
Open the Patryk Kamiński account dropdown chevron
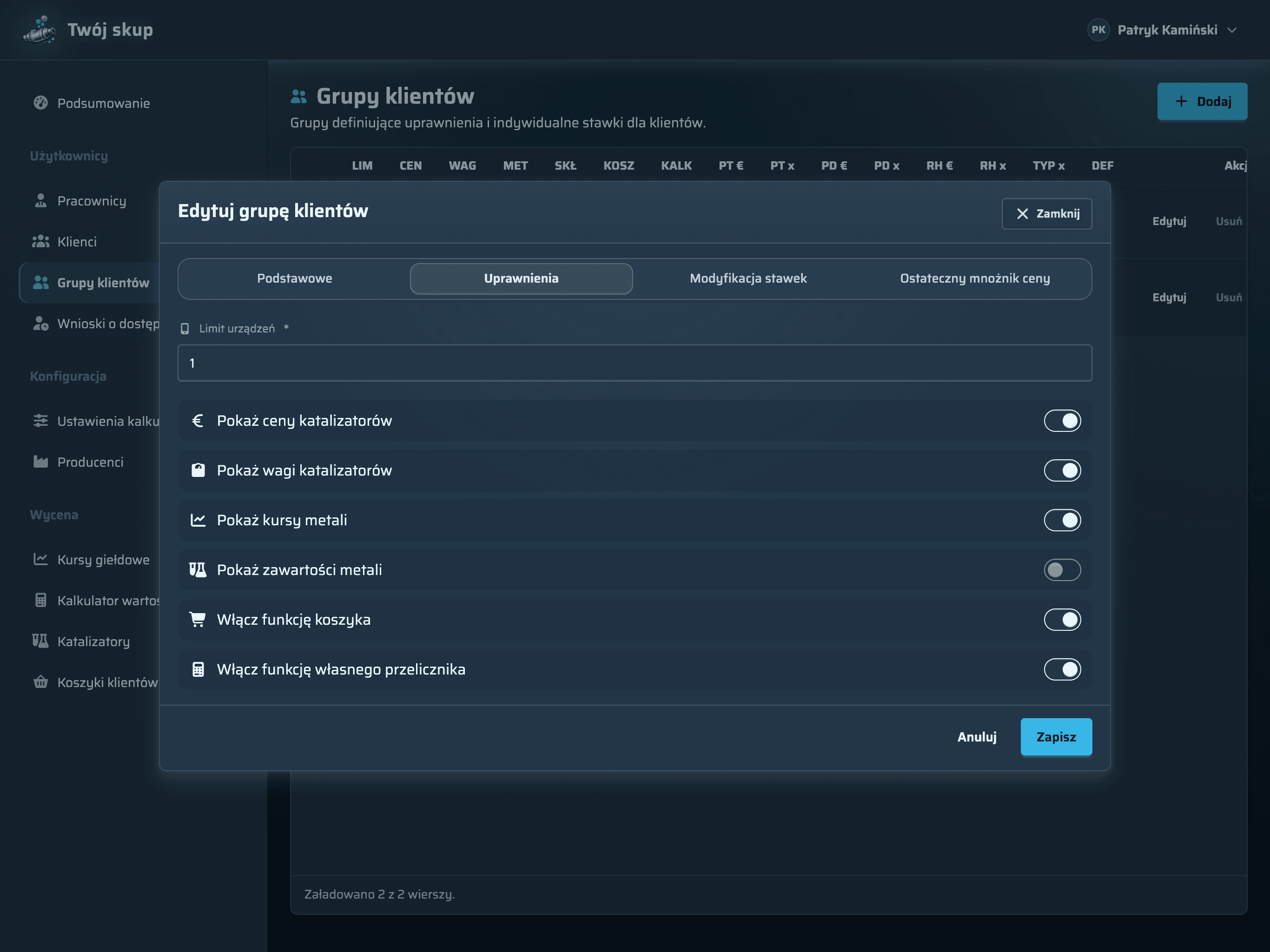pyautogui.click(x=1231, y=30)
